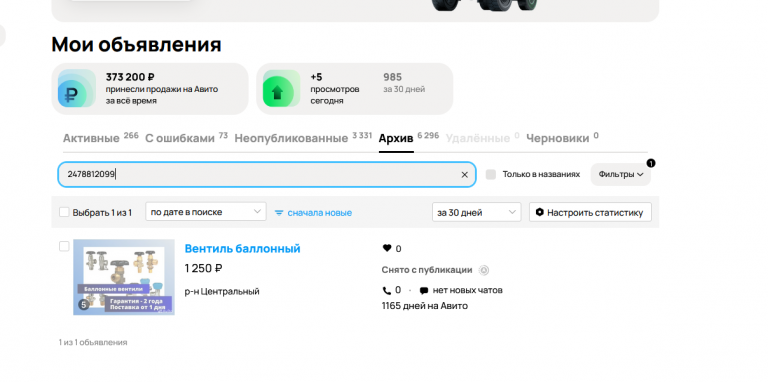This screenshot has width=768, height=382.
Task: Click the Мои объявления heading
Action: click(136, 44)
